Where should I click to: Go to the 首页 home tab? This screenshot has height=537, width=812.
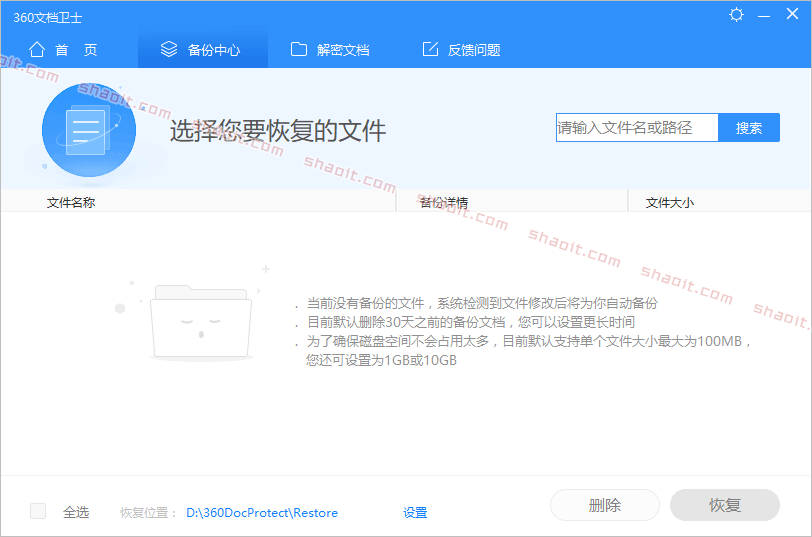click(x=63, y=50)
